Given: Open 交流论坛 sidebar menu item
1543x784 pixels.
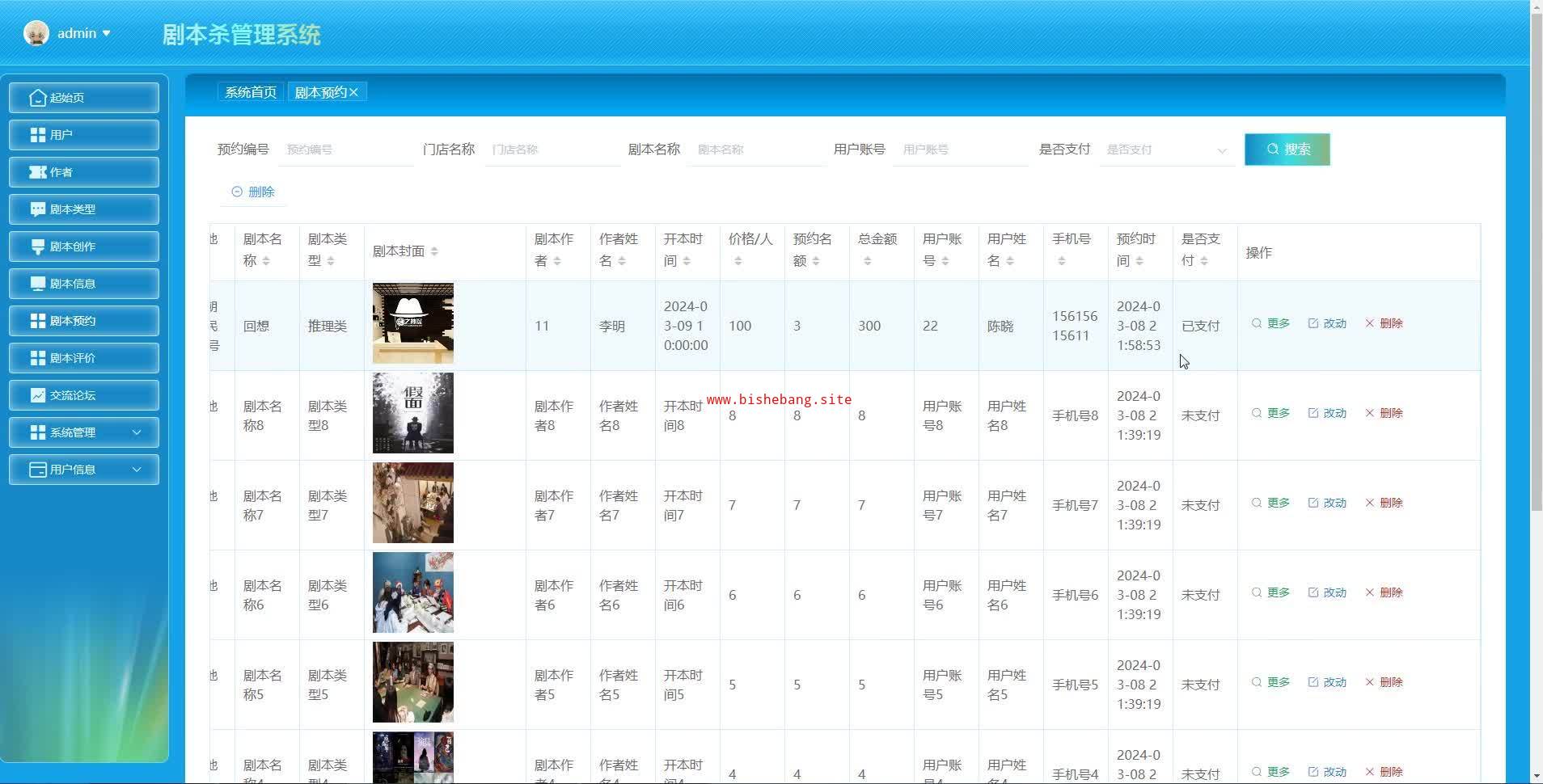Looking at the screenshot, I should click(84, 395).
